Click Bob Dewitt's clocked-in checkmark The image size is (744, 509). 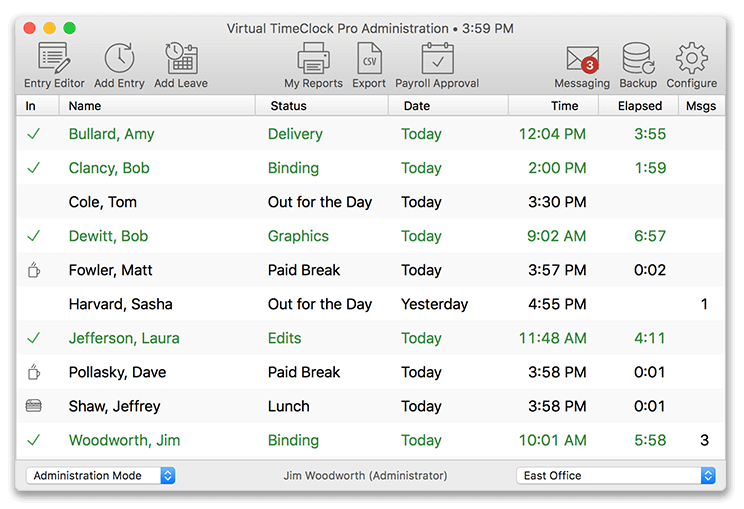[33, 236]
